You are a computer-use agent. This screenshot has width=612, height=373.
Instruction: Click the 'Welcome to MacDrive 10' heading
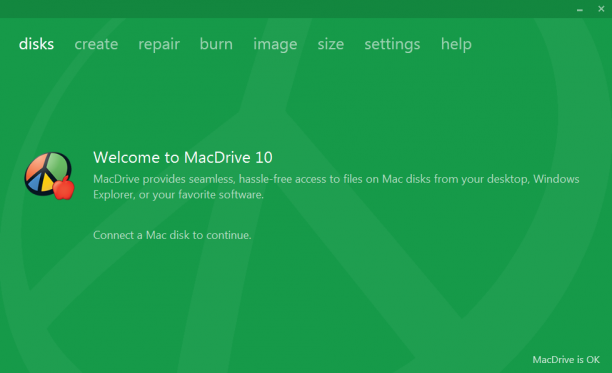pyautogui.click(x=183, y=158)
